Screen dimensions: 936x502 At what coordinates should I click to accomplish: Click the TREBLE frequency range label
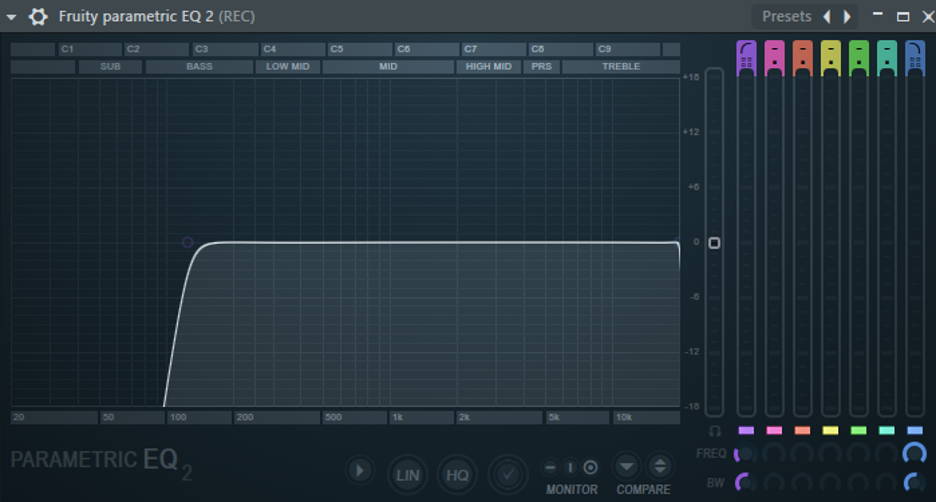tap(621, 66)
